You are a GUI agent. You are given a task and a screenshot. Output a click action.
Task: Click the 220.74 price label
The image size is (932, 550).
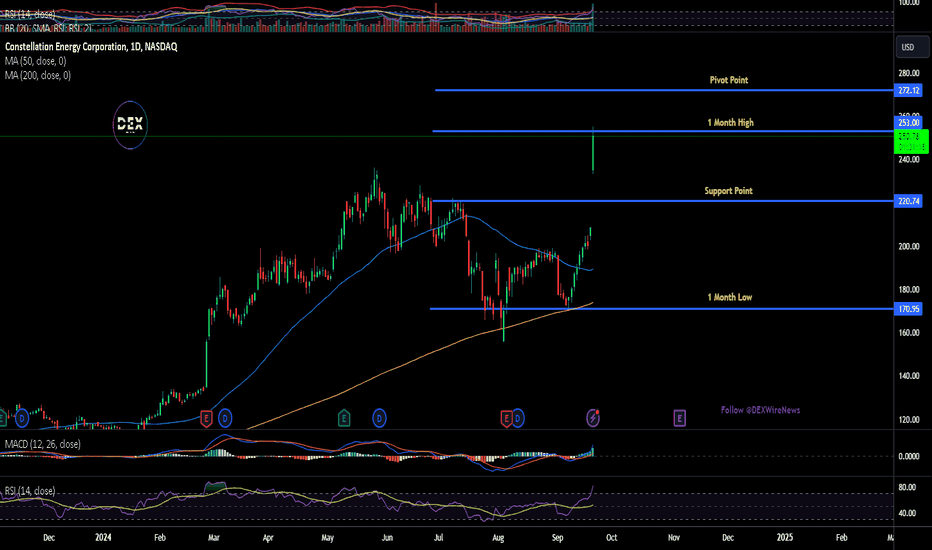(908, 201)
